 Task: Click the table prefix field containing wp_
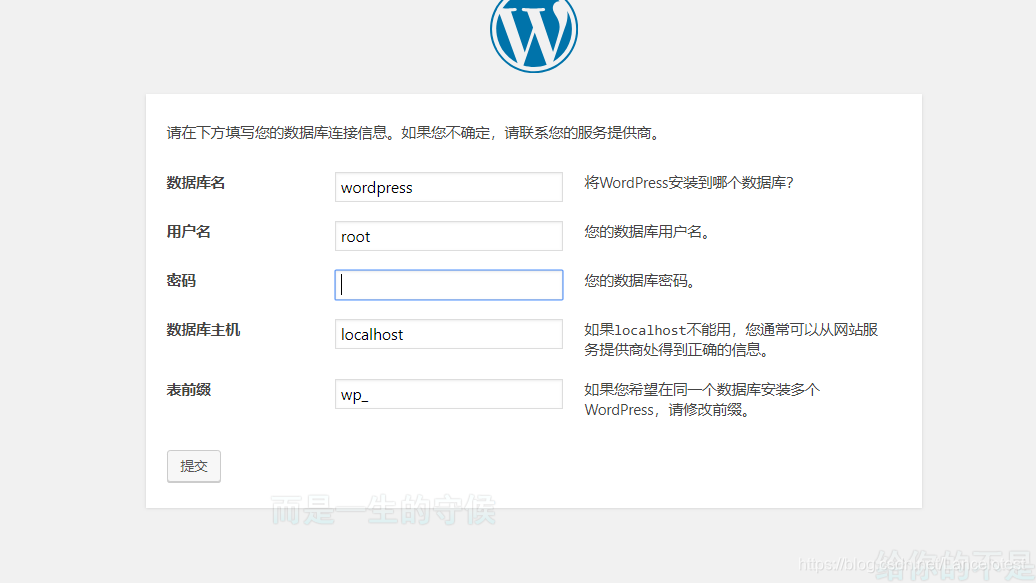449,394
